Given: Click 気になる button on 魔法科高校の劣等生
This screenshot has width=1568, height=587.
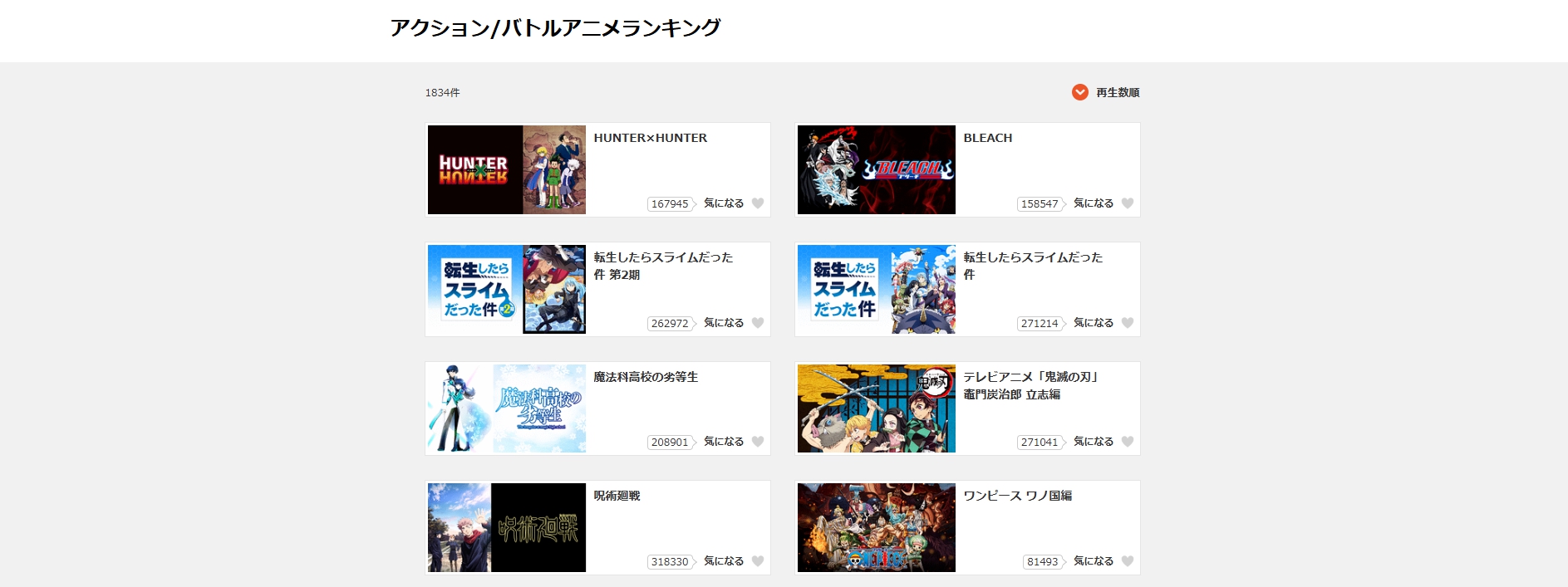Looking at the screenshot, I should click(x=724, y=442).
